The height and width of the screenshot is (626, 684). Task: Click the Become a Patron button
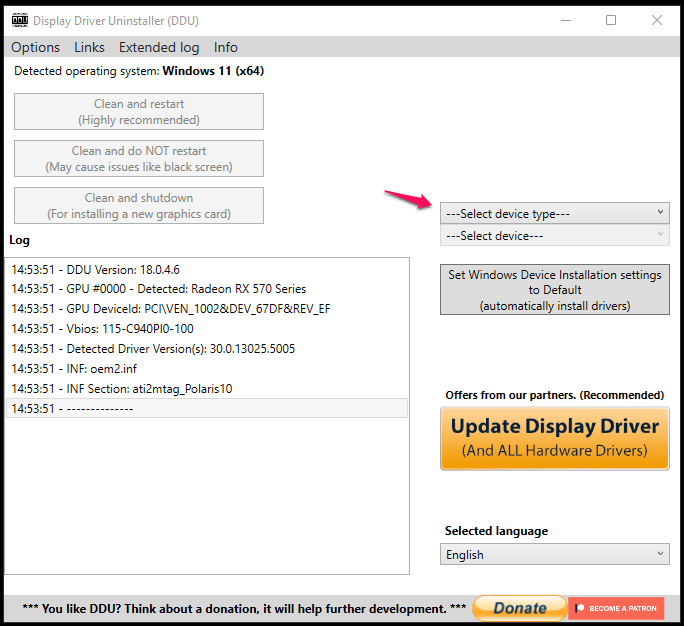[x=616, y=608]
